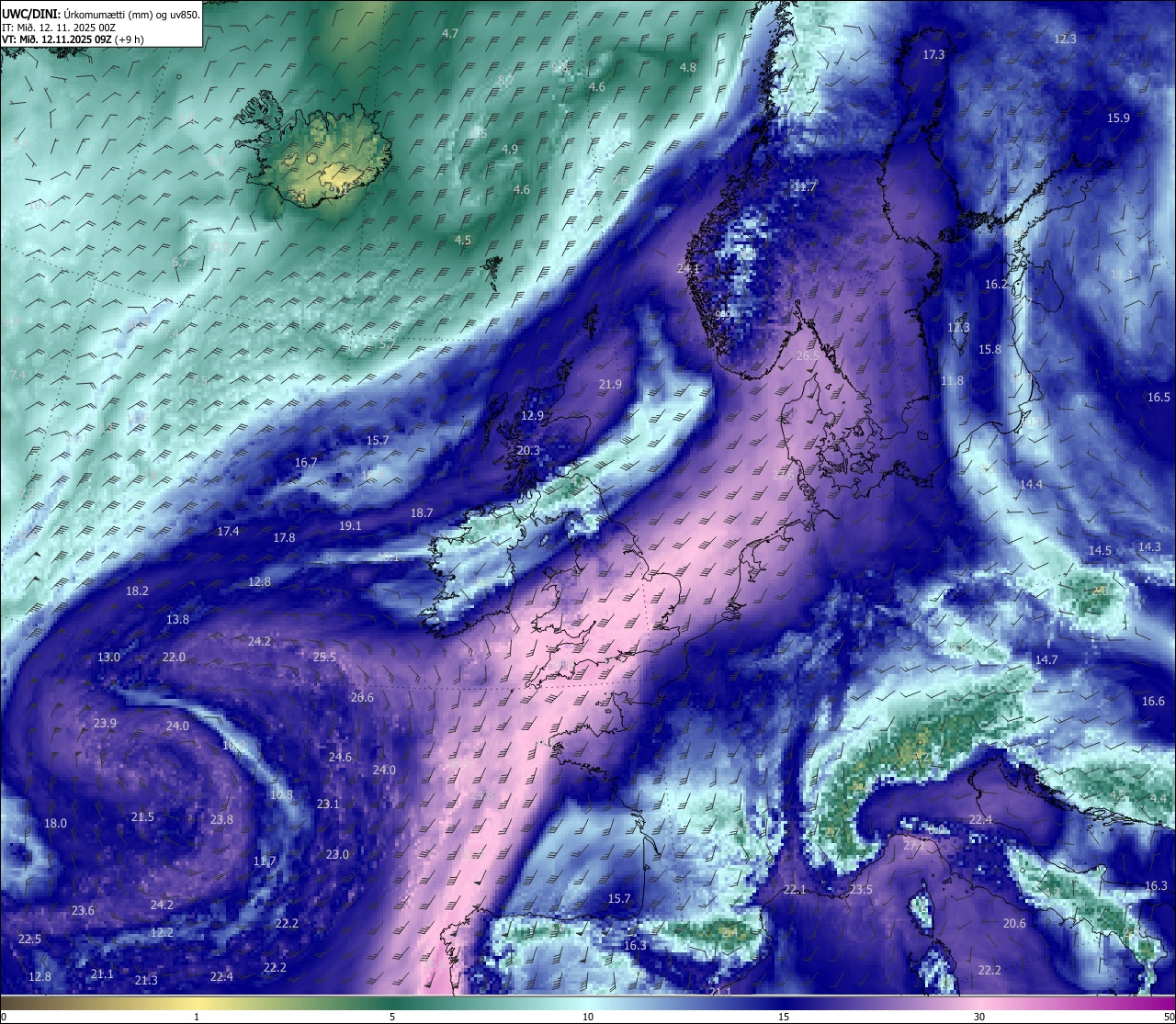Image resolution: width=1176 pixels, height=1024 pixels.
Task: Click the 13.8 value in the Atlantic
Action: [177, 620]
